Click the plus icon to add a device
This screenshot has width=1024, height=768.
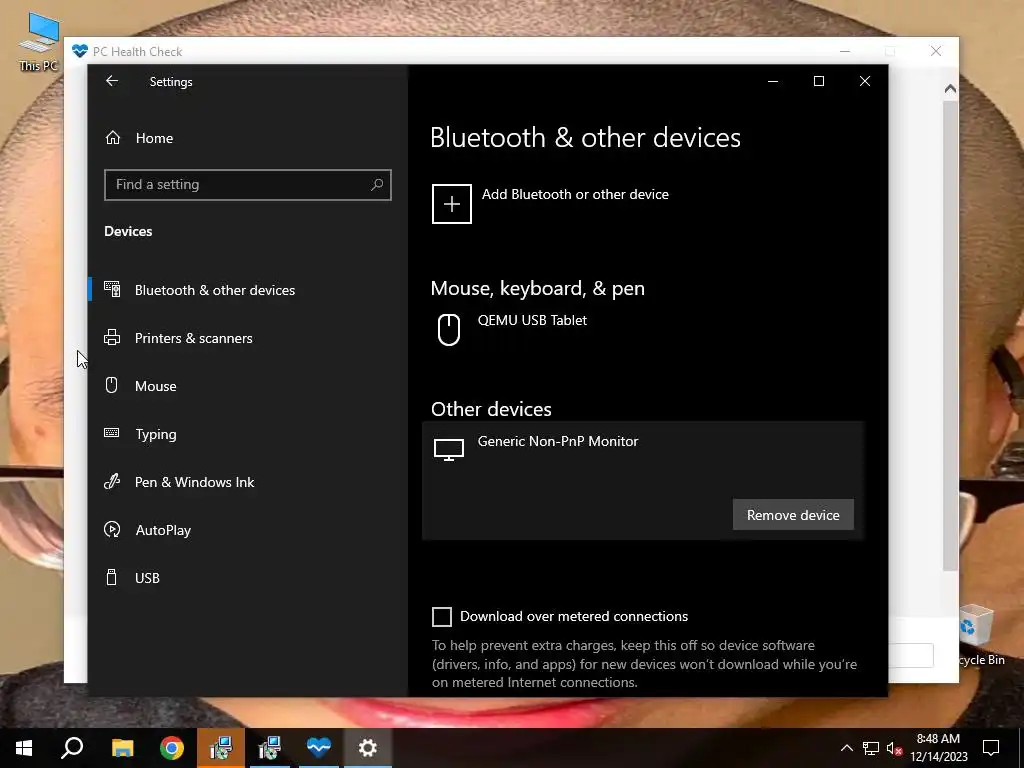point(451,204)
